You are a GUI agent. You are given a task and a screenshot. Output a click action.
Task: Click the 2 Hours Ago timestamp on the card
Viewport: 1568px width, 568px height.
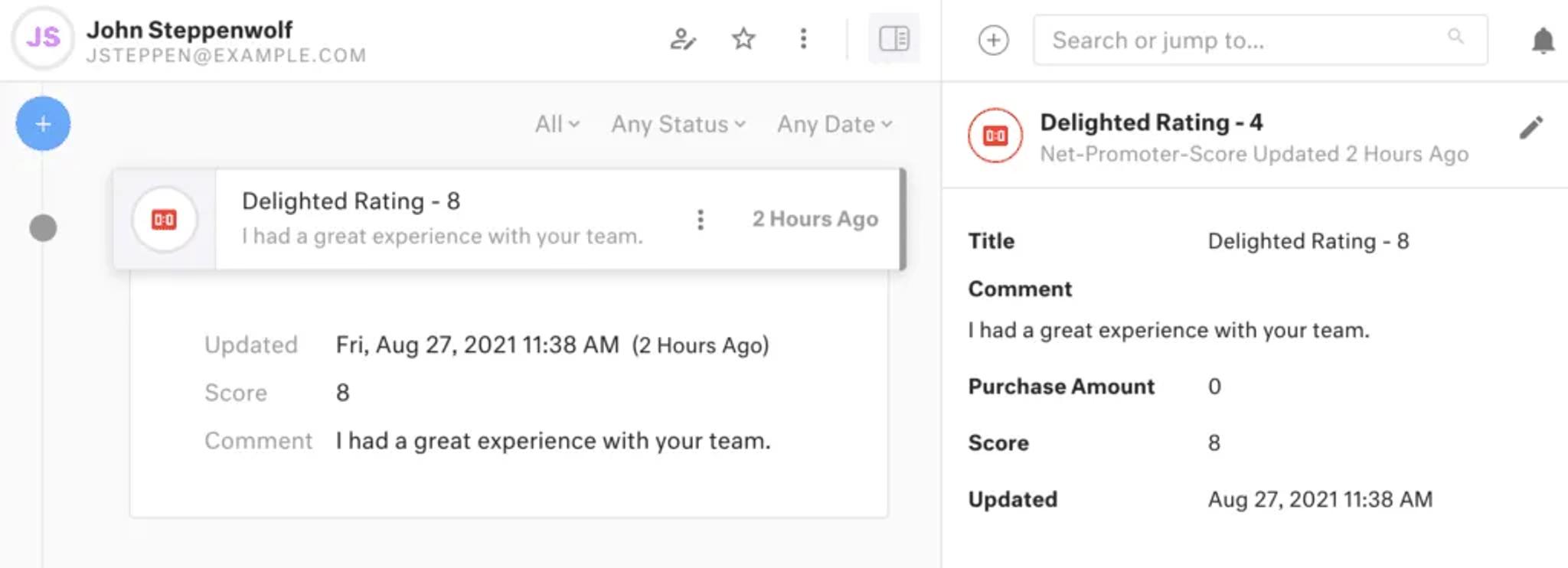pyautogui.click(x=815, y=219)
